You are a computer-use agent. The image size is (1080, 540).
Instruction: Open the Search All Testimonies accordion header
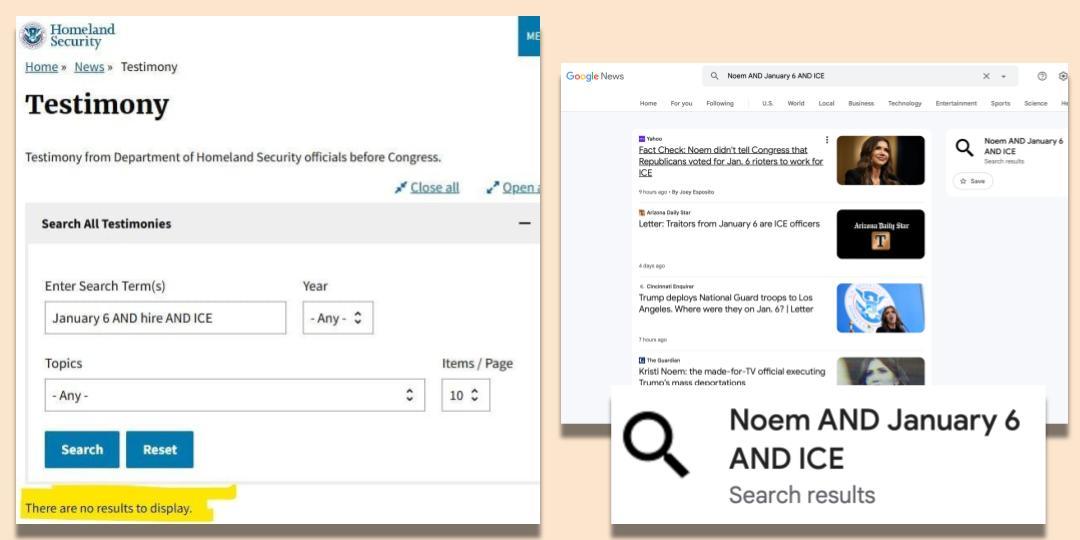coord(282,223)
